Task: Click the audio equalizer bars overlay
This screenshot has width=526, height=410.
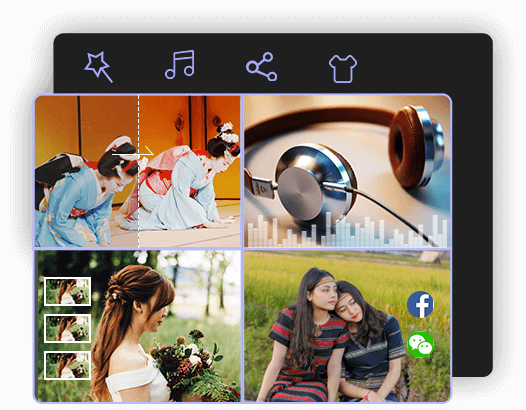Action: pos(347,230)
